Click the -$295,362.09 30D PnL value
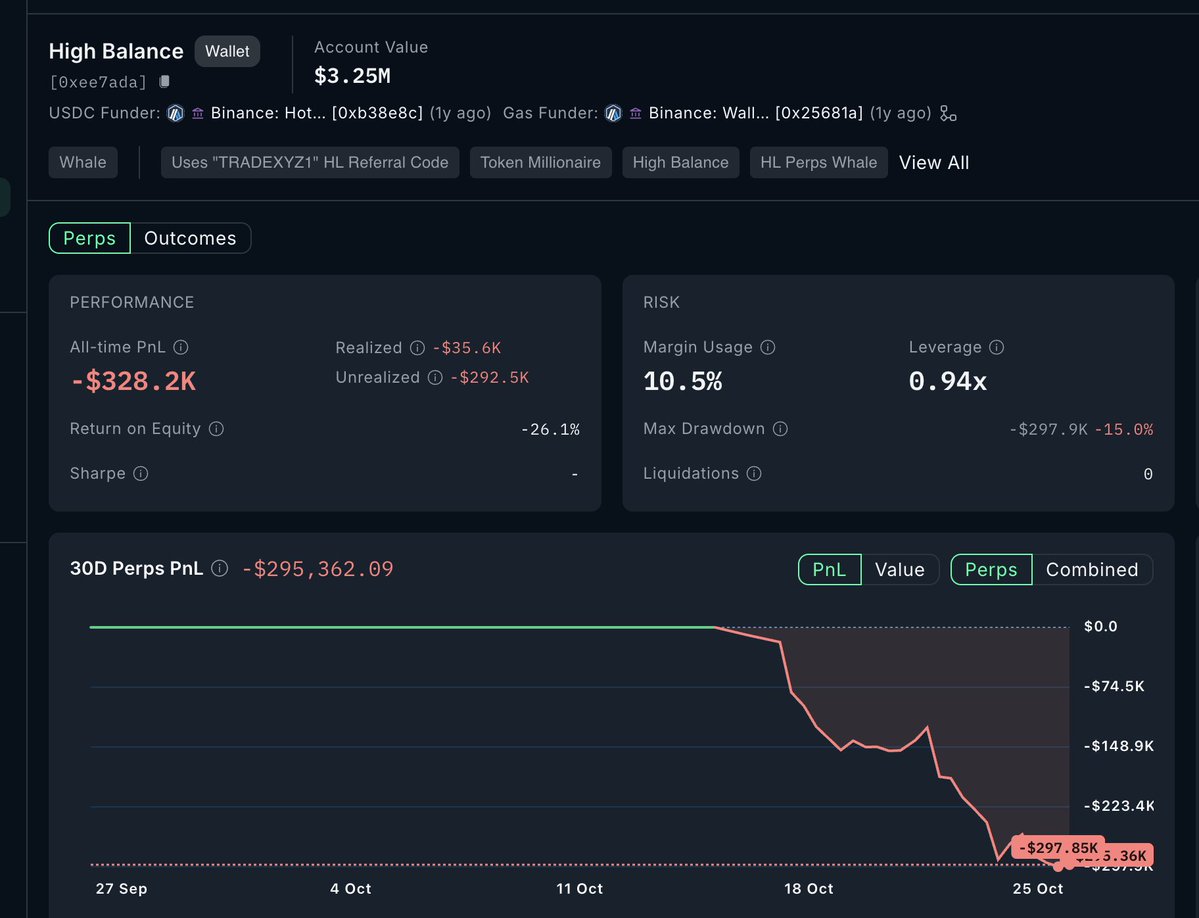This screenshot has width=1199, height=918. (317, 569)
